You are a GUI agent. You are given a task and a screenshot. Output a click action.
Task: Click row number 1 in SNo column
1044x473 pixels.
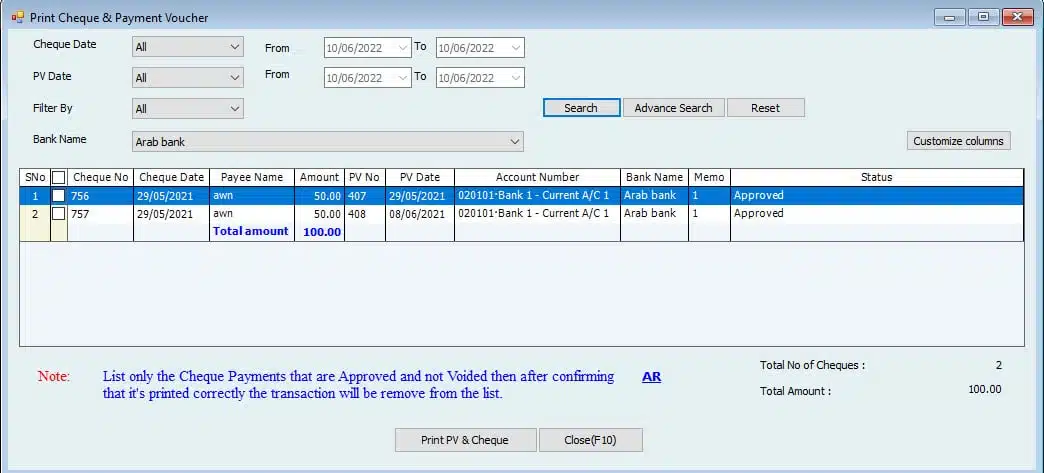[35, 196]
